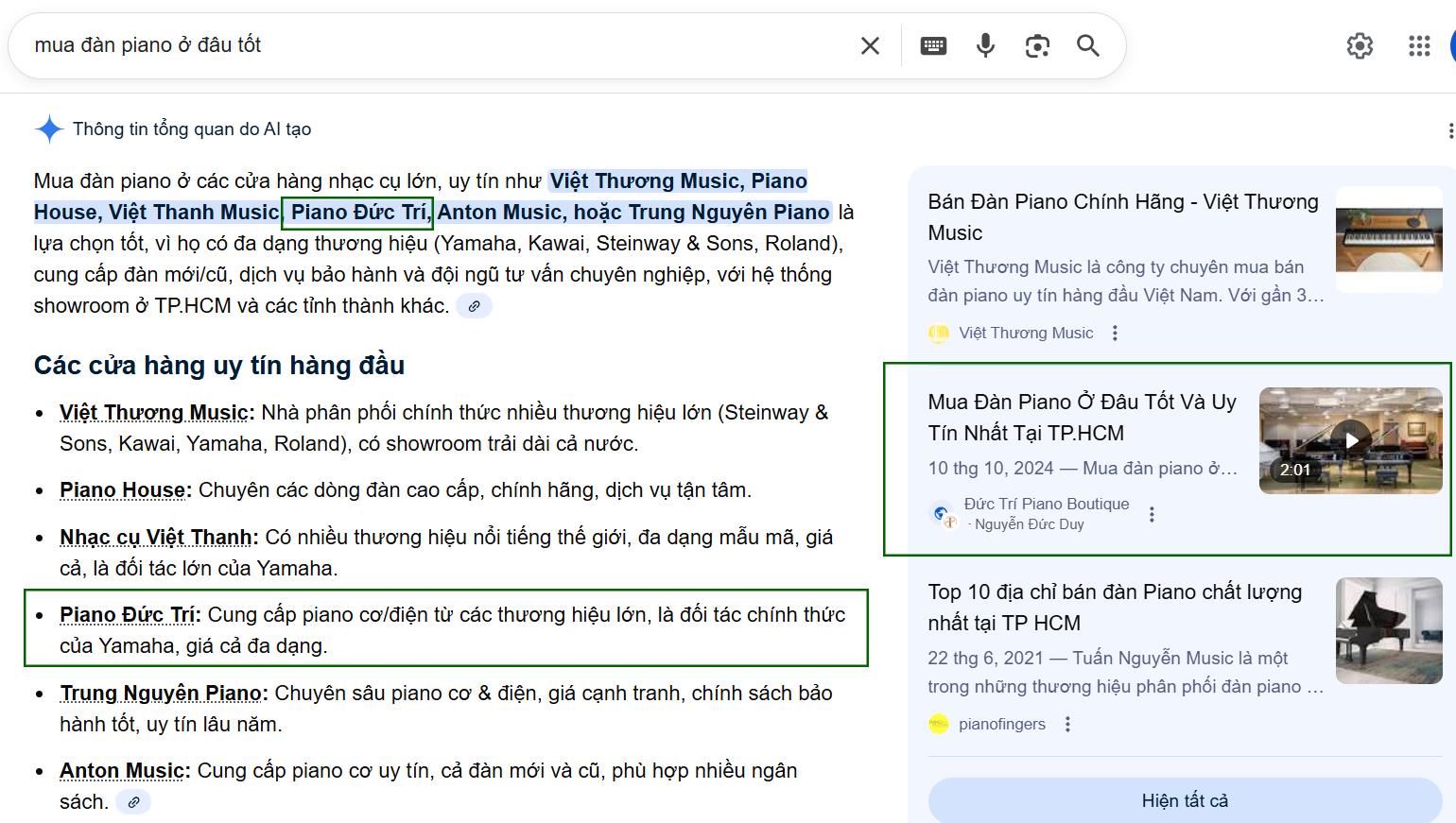Run the search with the magnifier icon

click(1088, 45)
